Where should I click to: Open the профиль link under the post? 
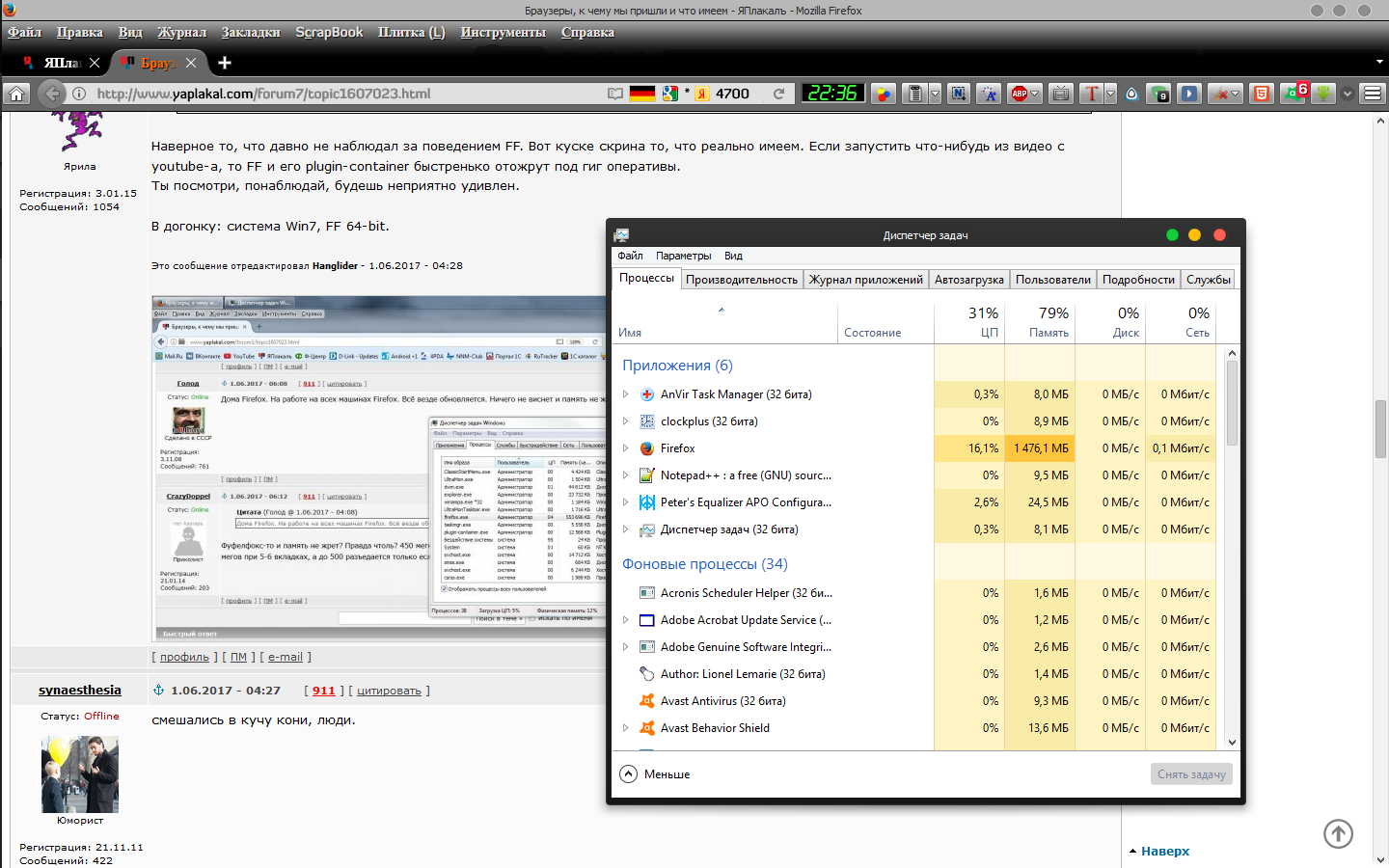click(184, 657)
